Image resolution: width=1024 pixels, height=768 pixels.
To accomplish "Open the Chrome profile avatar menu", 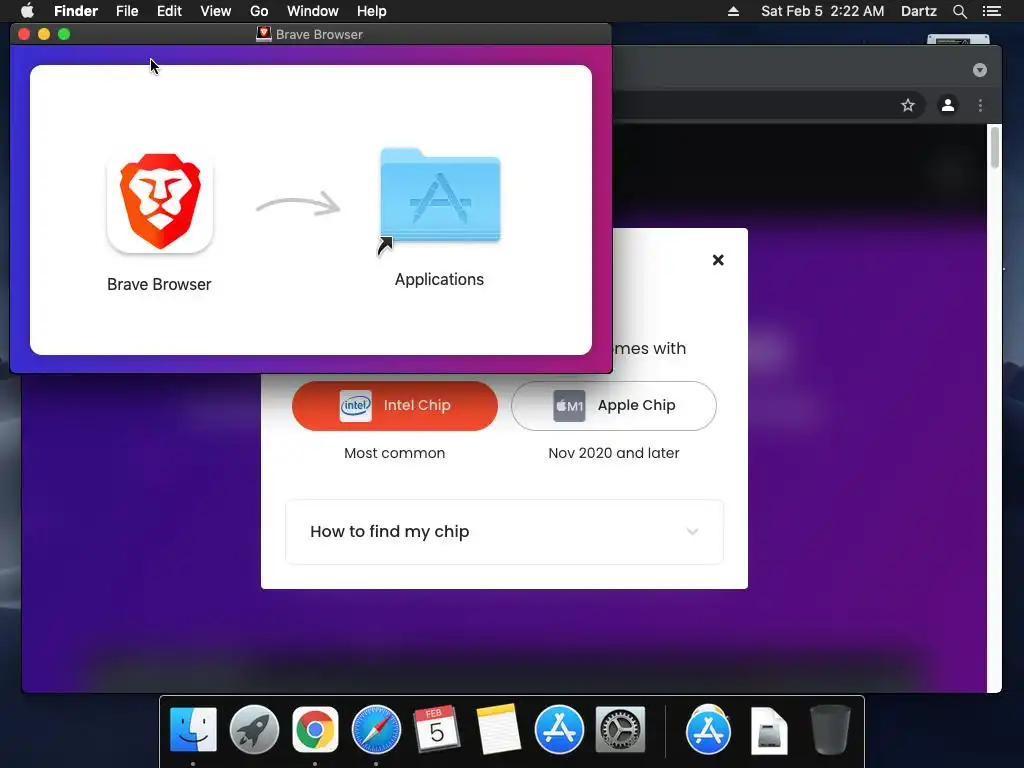I will click(x=948, y=104).
